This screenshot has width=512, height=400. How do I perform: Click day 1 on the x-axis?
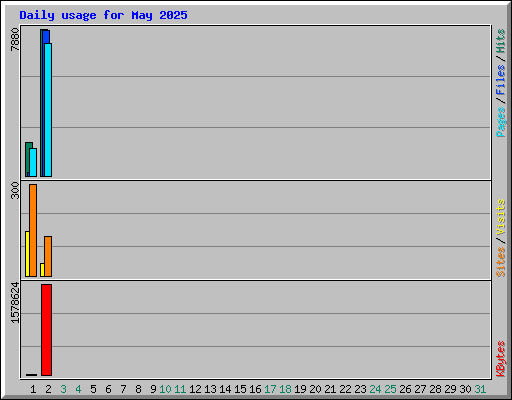(x=33, y=389)
